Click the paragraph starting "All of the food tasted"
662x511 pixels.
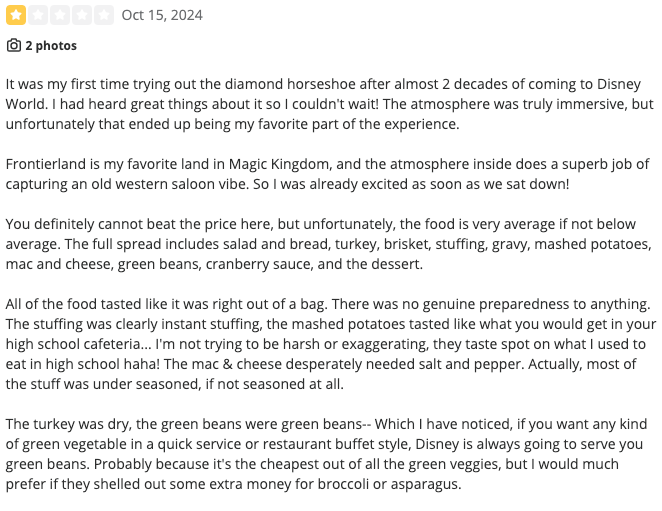(x=330, y=344)
